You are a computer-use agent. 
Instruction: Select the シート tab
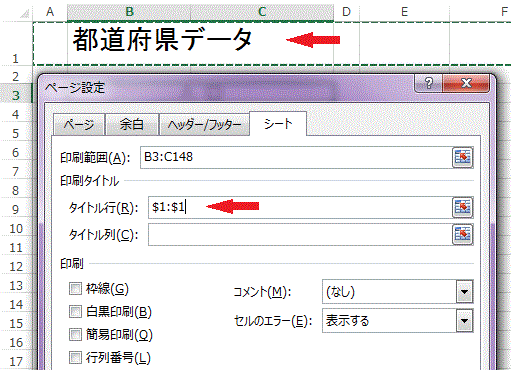pyautogui.click(x=278, y=124)
